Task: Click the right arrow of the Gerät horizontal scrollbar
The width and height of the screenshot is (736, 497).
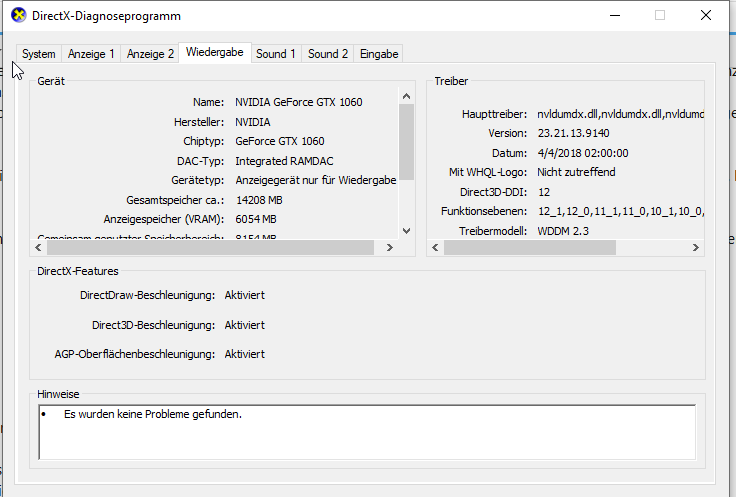Action: tap(389, 247)
